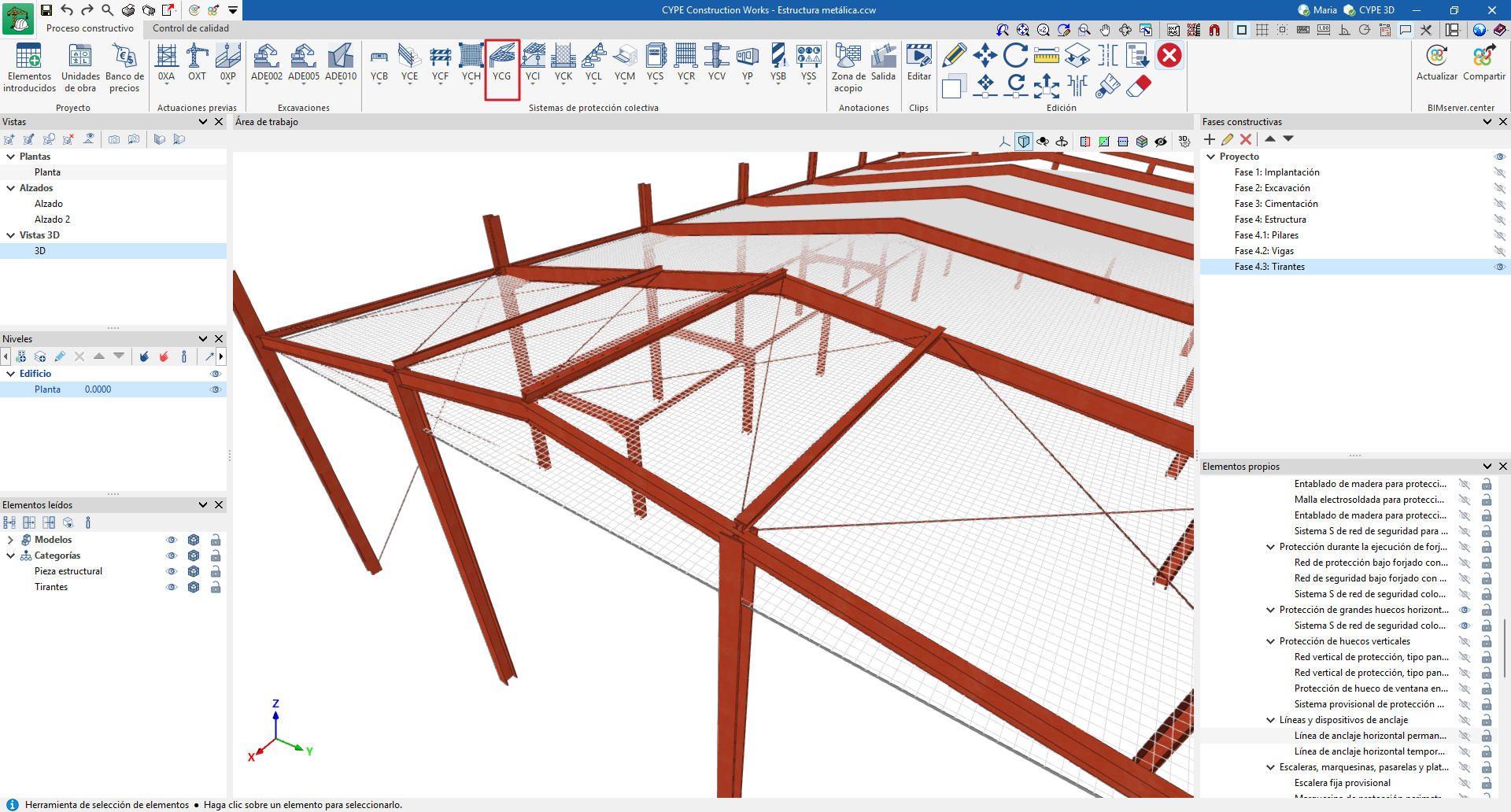Move the selected phase up
This screenshot has width=1511, height=812.
tap(1270, 138)
